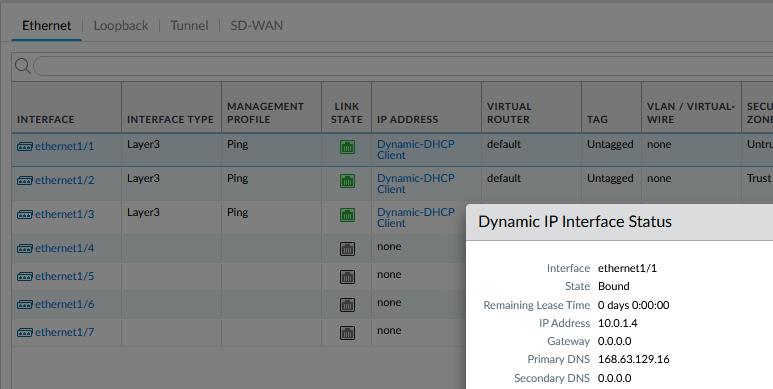Click the gray link state icon for ethernet1/7
This screenshot has width=773, height=389.
pos(348,333)
